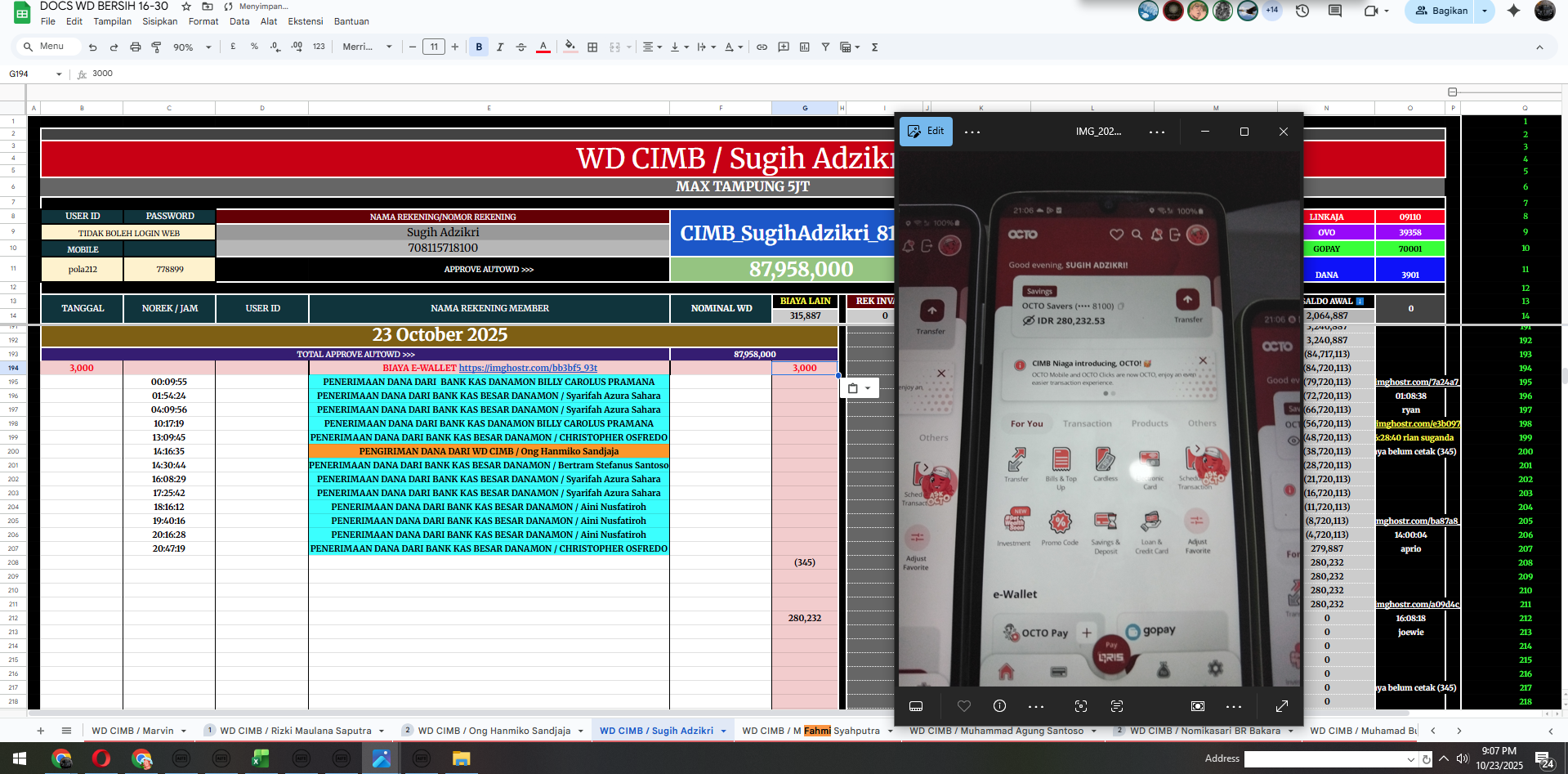Open Share options dropdown arrow
The width and height of the screenshot is (1568, 774).
pyautogui.click(x=1485, y=11)
